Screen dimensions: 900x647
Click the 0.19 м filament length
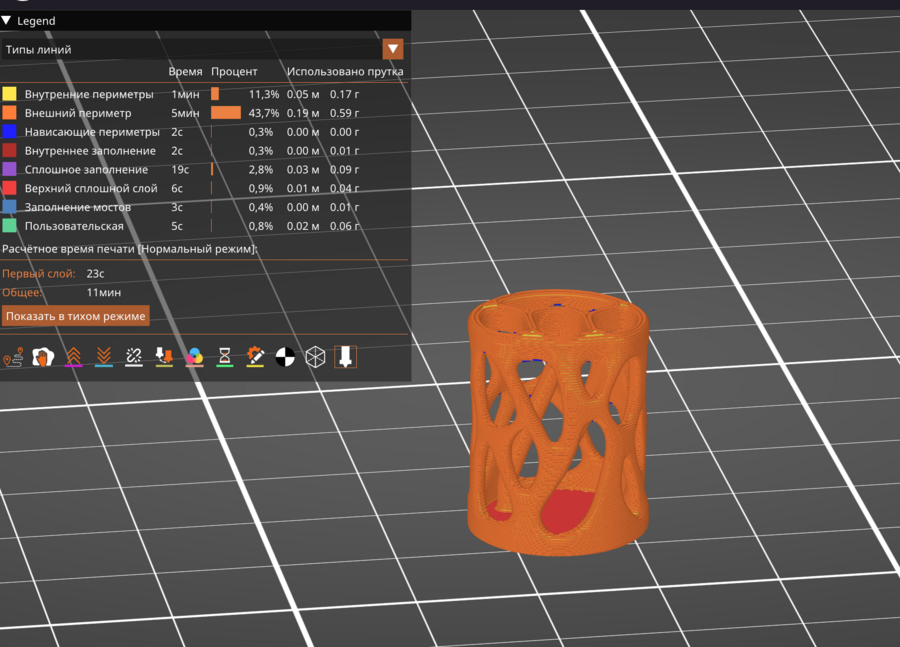click(x=303, y=113)
